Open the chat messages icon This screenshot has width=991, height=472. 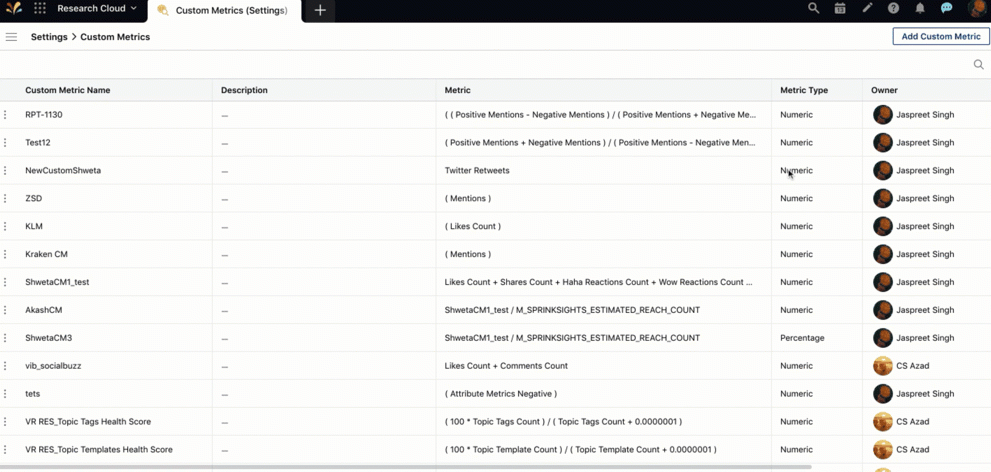[x=947, y=8]
